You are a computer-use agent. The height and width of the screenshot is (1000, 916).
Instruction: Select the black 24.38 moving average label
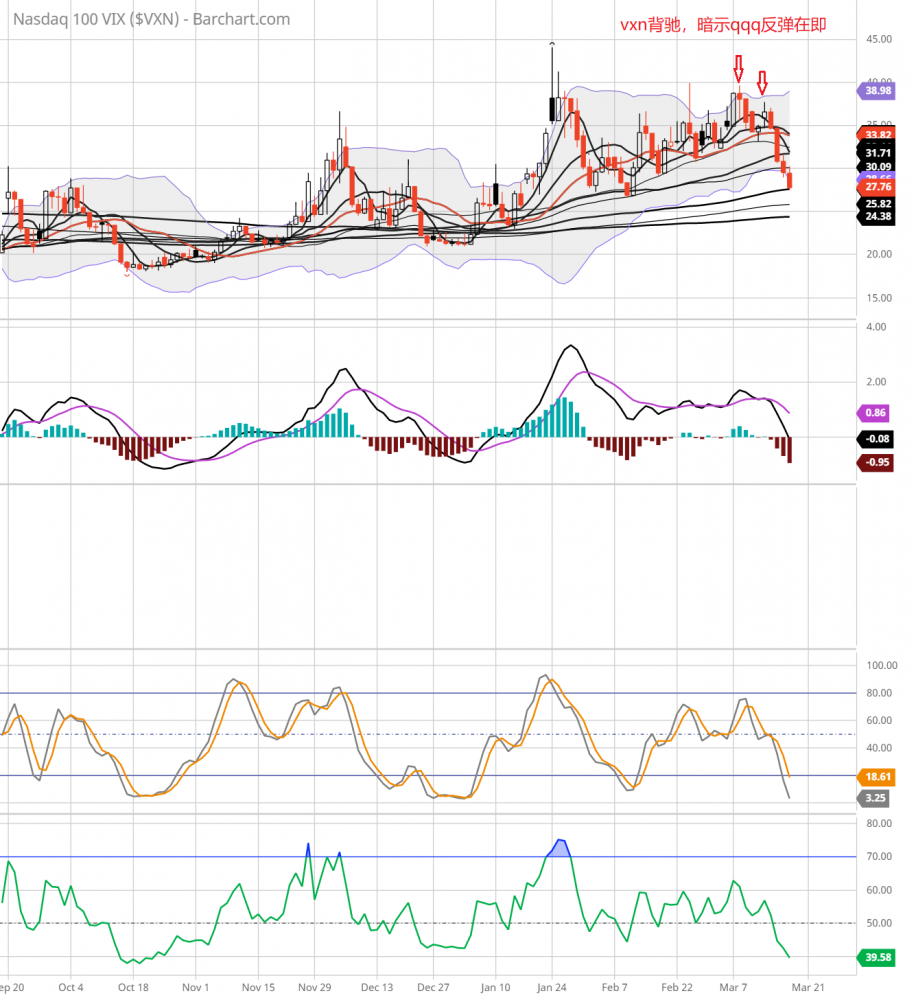click(x=877, y=216)
